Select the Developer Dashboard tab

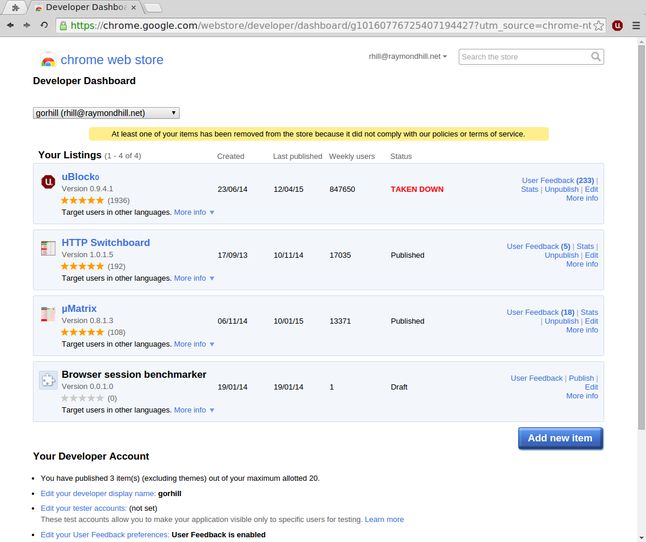pos(86,7)
